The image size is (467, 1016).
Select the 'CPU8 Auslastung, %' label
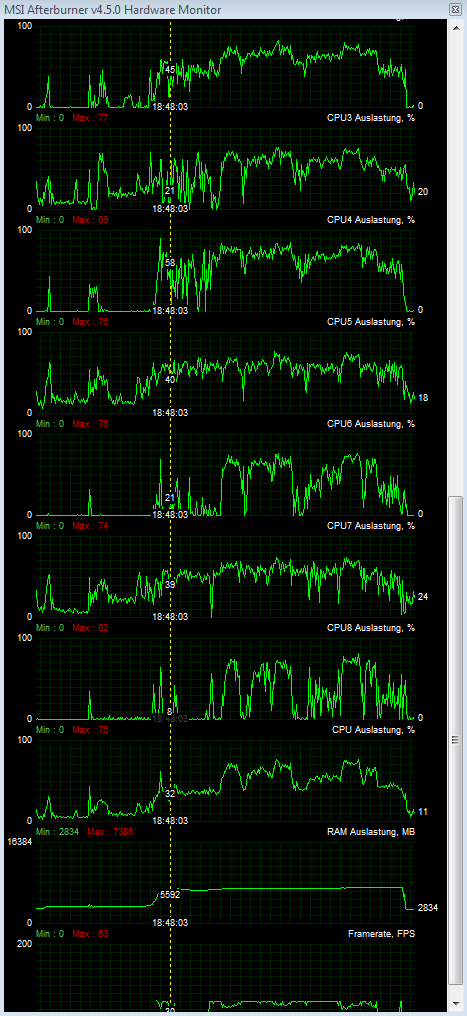coord(370,628)
